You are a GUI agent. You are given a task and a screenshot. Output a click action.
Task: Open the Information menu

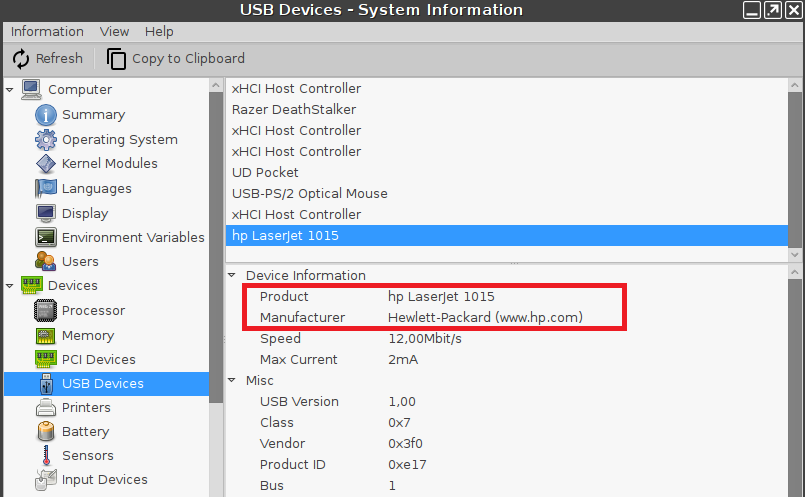point(47,32)
